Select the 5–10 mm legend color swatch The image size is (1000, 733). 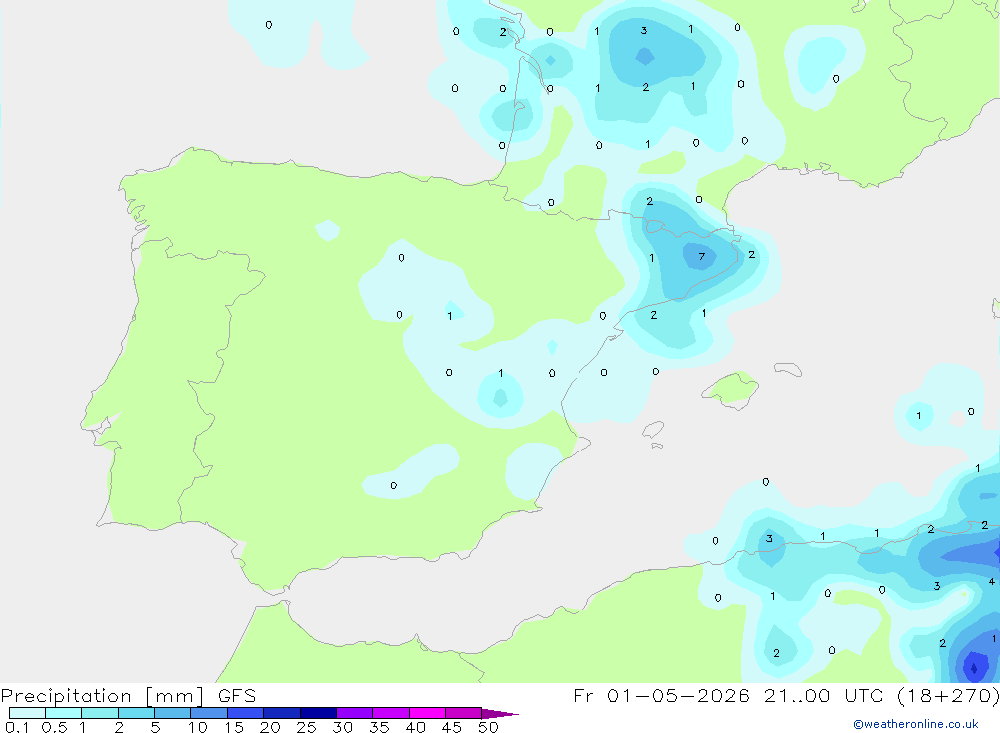click(x=172, y=713)
